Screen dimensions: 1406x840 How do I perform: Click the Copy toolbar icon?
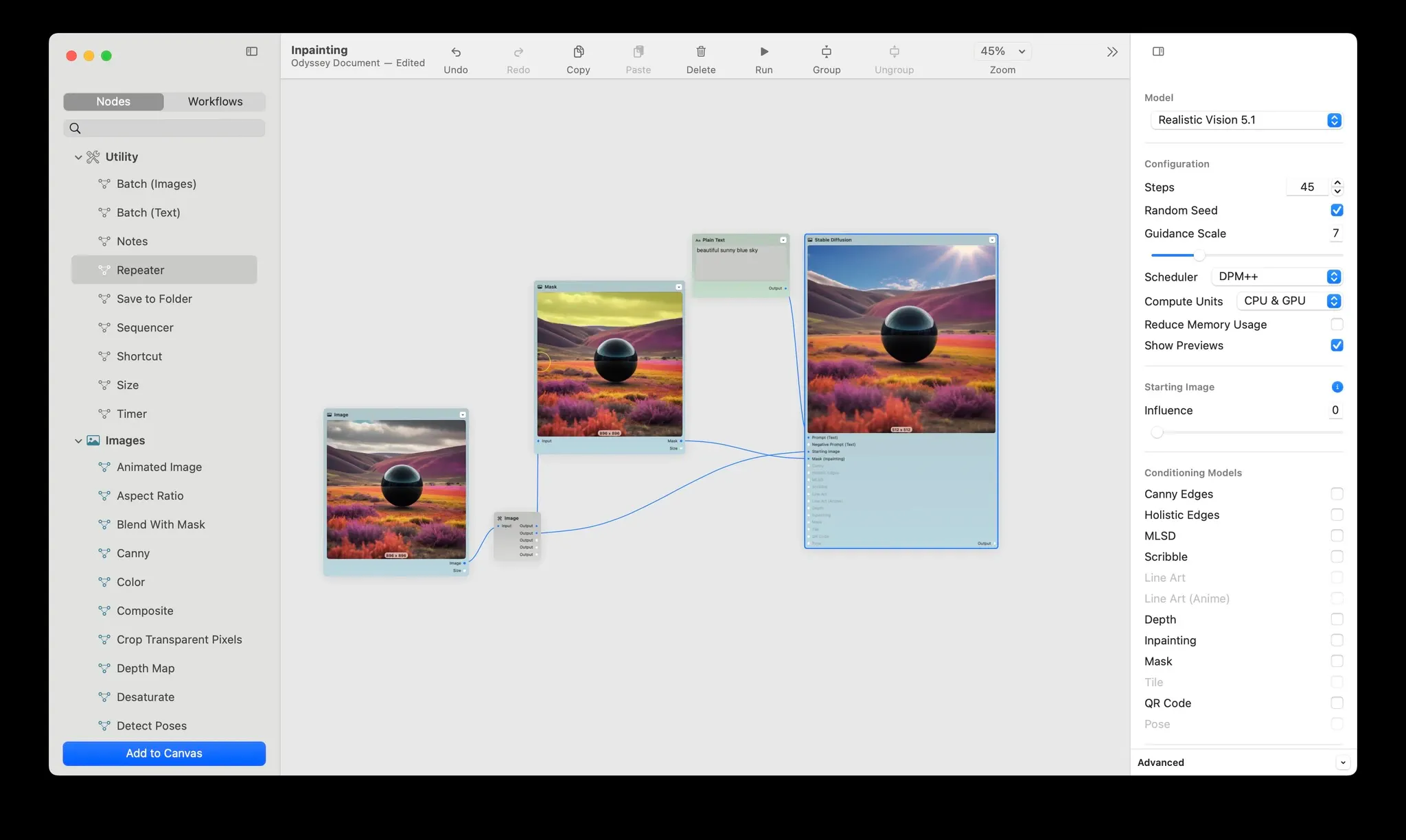coord(578,51)
